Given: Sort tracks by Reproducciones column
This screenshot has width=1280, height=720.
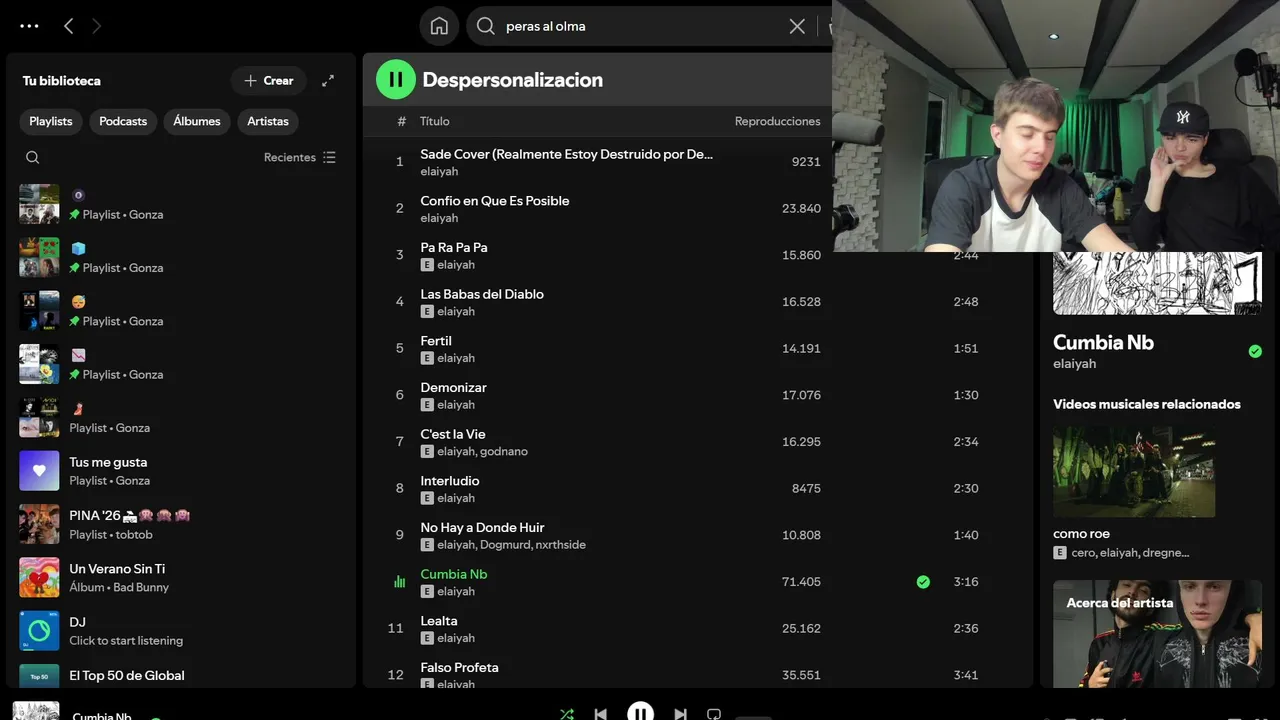Looking at the screenshot, I should click(x=778, y=121).
